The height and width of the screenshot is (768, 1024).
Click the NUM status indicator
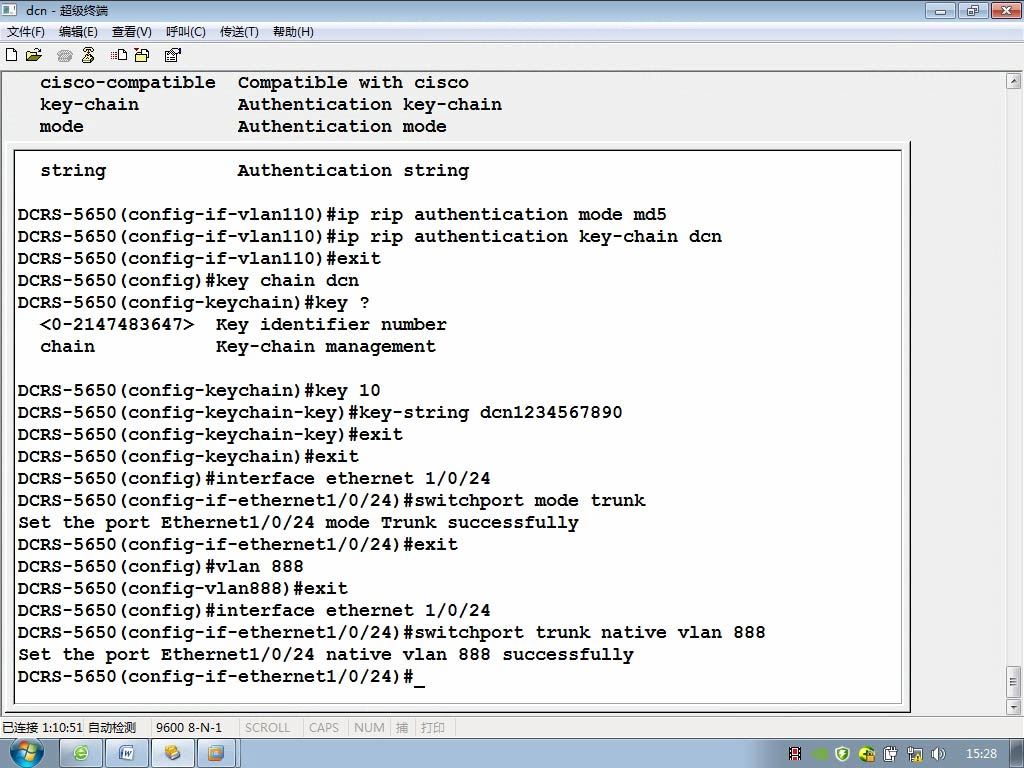pyautogui.click(x=369, y=728)
